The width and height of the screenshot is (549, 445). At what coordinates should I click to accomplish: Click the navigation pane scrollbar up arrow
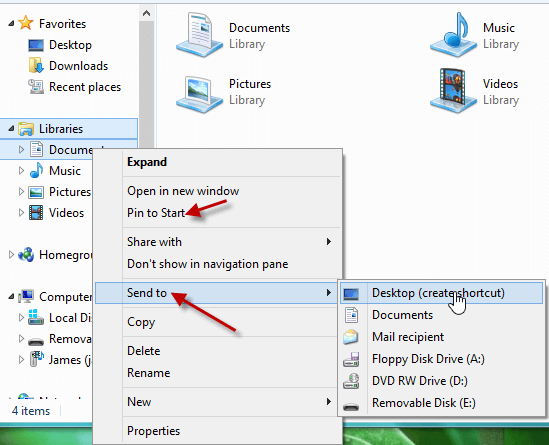[146, 14]
